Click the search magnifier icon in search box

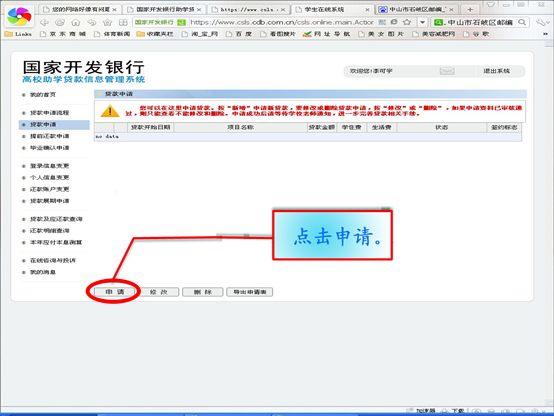click(x=522, y=22)
